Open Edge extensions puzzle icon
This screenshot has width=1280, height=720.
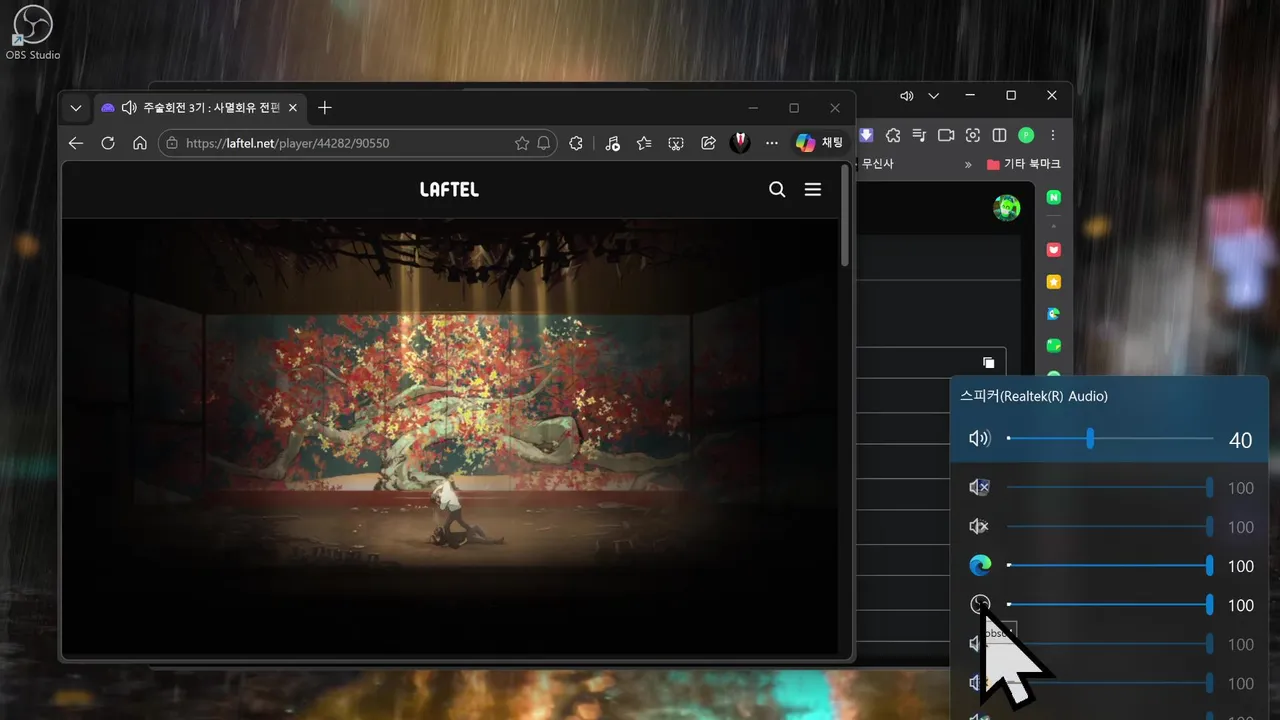pyautogui.click(x=576, y=143)
